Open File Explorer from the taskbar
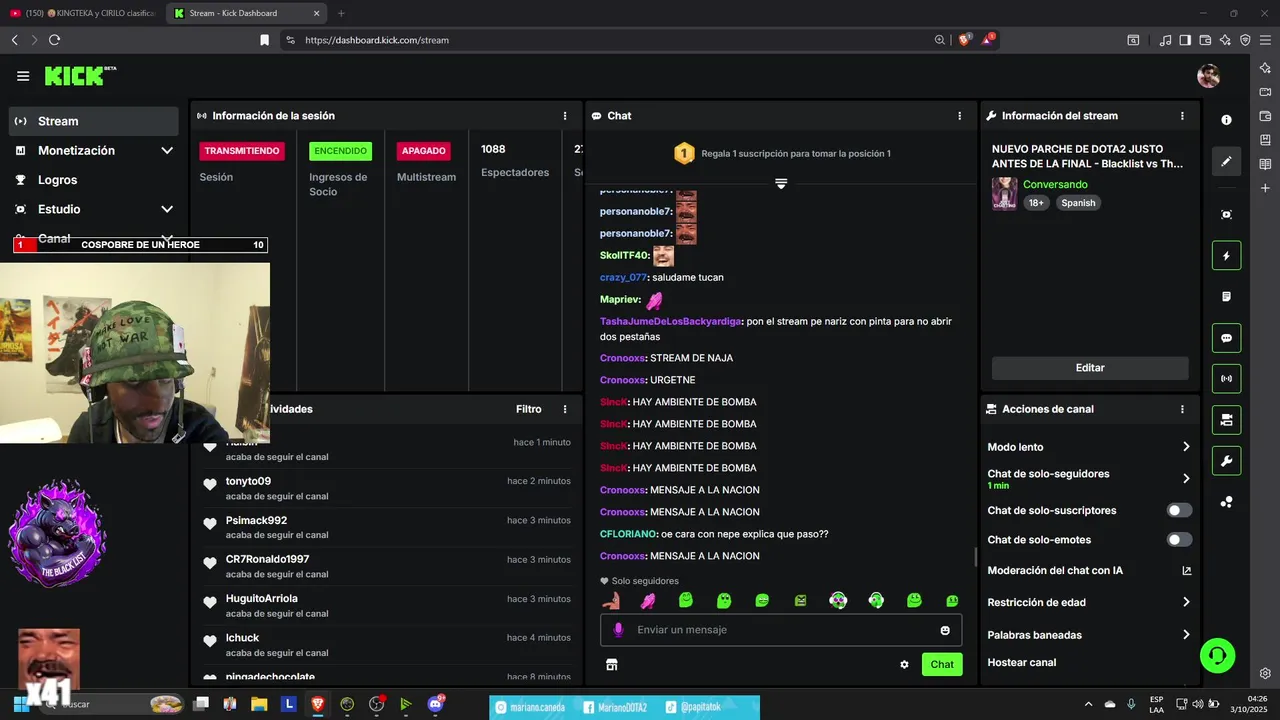 click(259, 704)
